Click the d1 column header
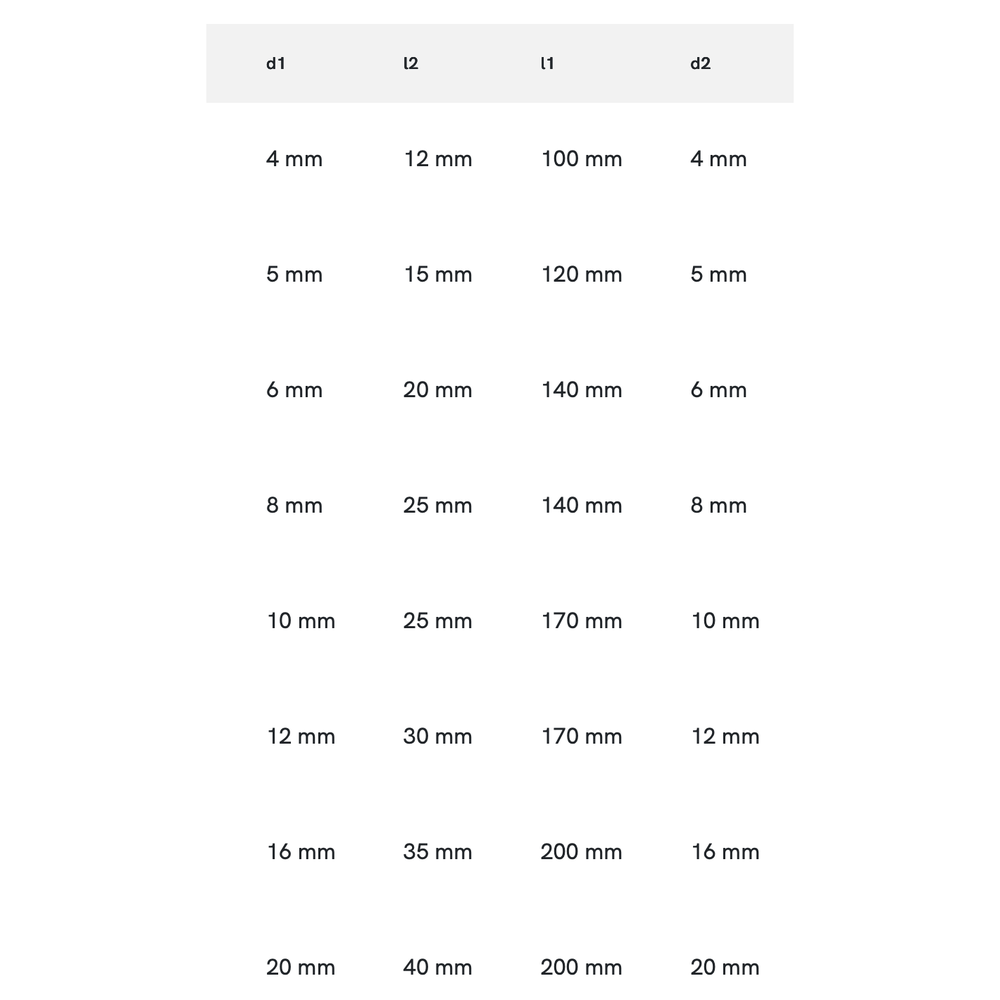 click(x=276, y=64)
